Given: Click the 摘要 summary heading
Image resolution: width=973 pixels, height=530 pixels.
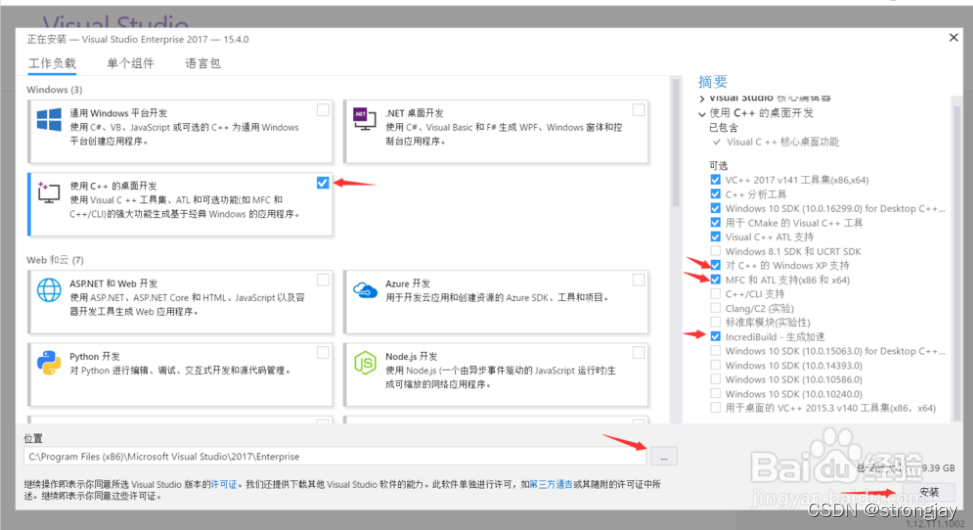Looking at the screenshot, I should 712,82.
